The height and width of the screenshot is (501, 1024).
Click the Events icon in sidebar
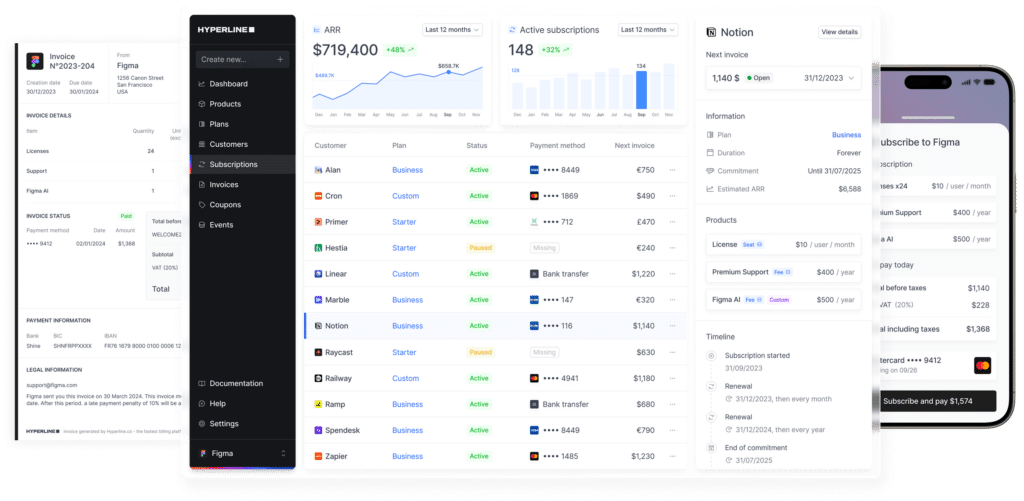202,225
